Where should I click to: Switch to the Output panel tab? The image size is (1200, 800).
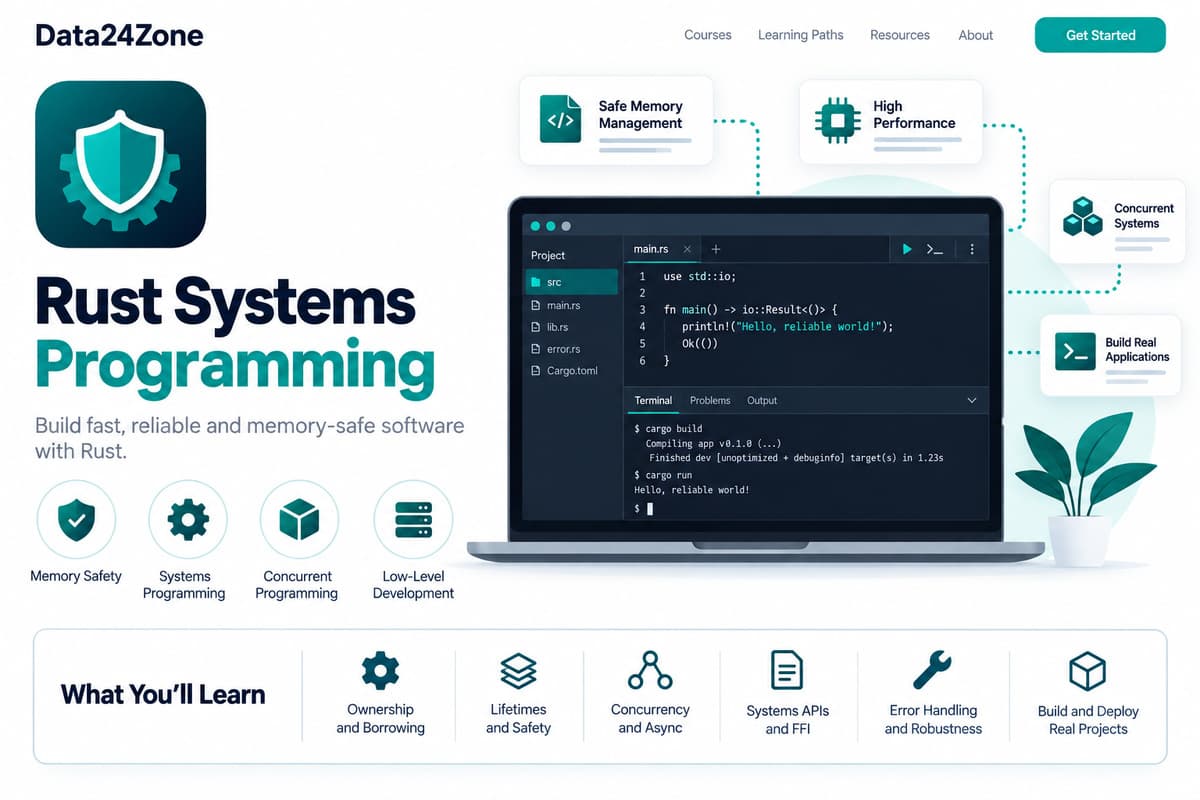pyautogui.click(x=762, y=400)
